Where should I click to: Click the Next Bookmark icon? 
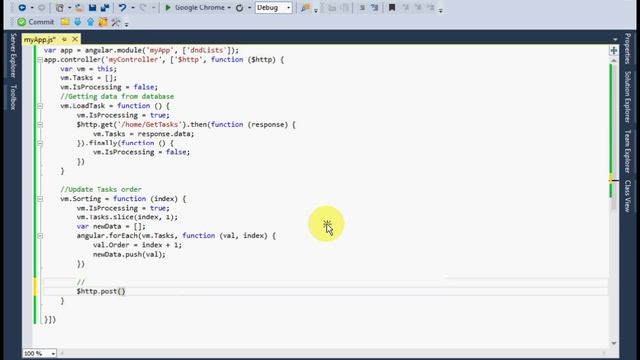418,7
